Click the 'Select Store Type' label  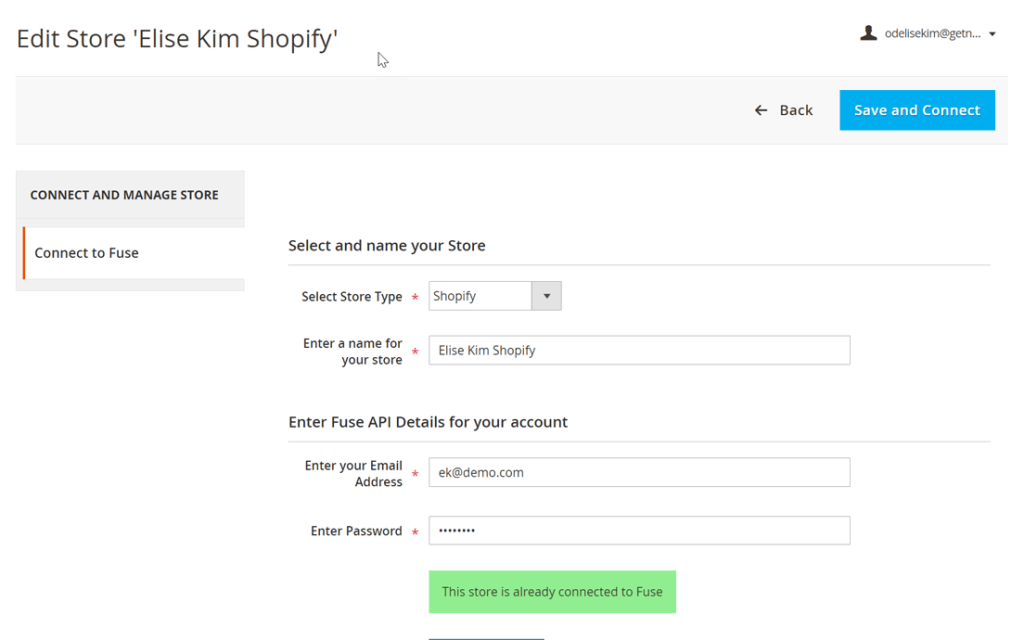click(351, 296)
